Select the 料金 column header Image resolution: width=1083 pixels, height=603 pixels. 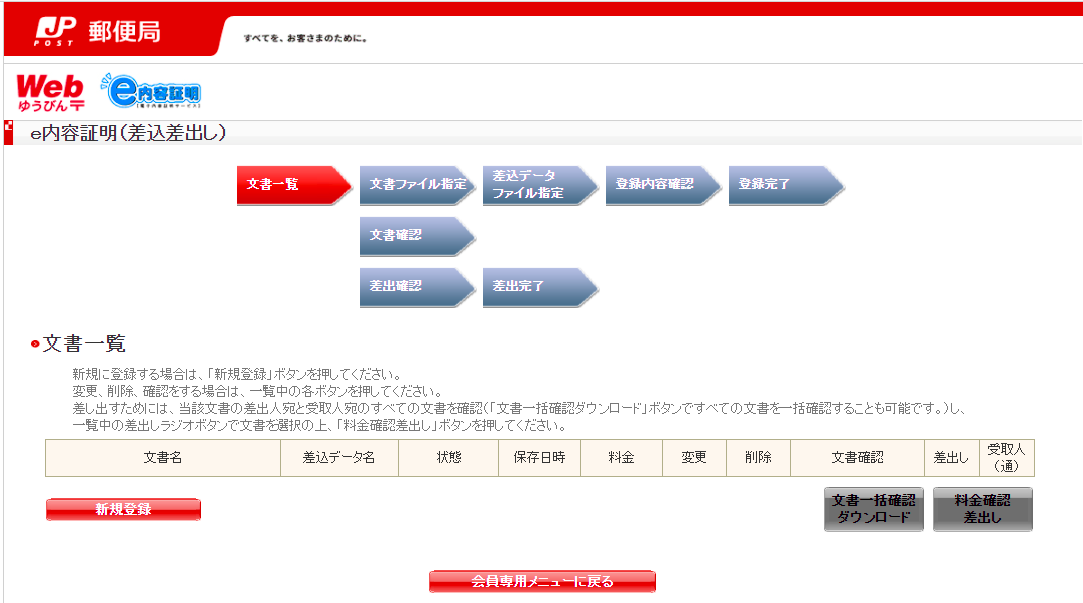pos(621,458)
